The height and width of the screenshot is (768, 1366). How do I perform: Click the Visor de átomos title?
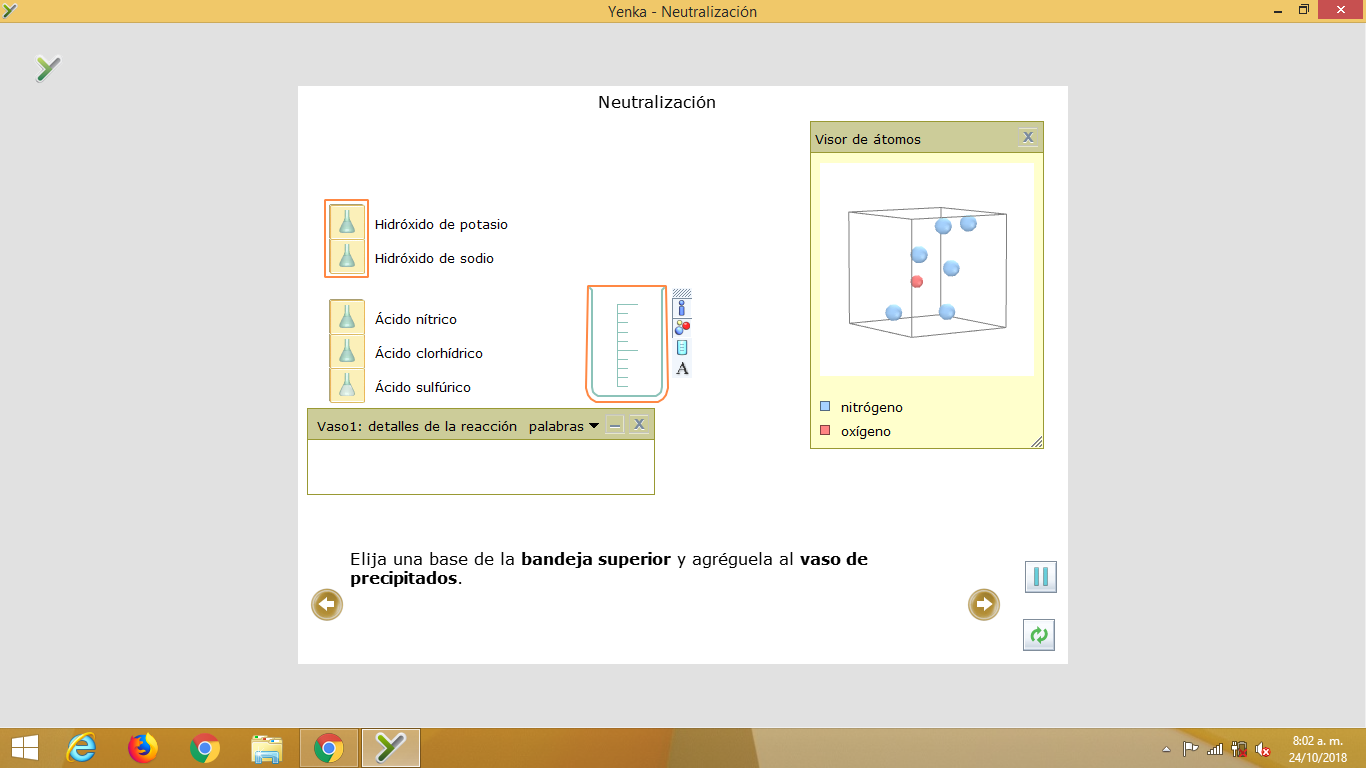[868, 139]
